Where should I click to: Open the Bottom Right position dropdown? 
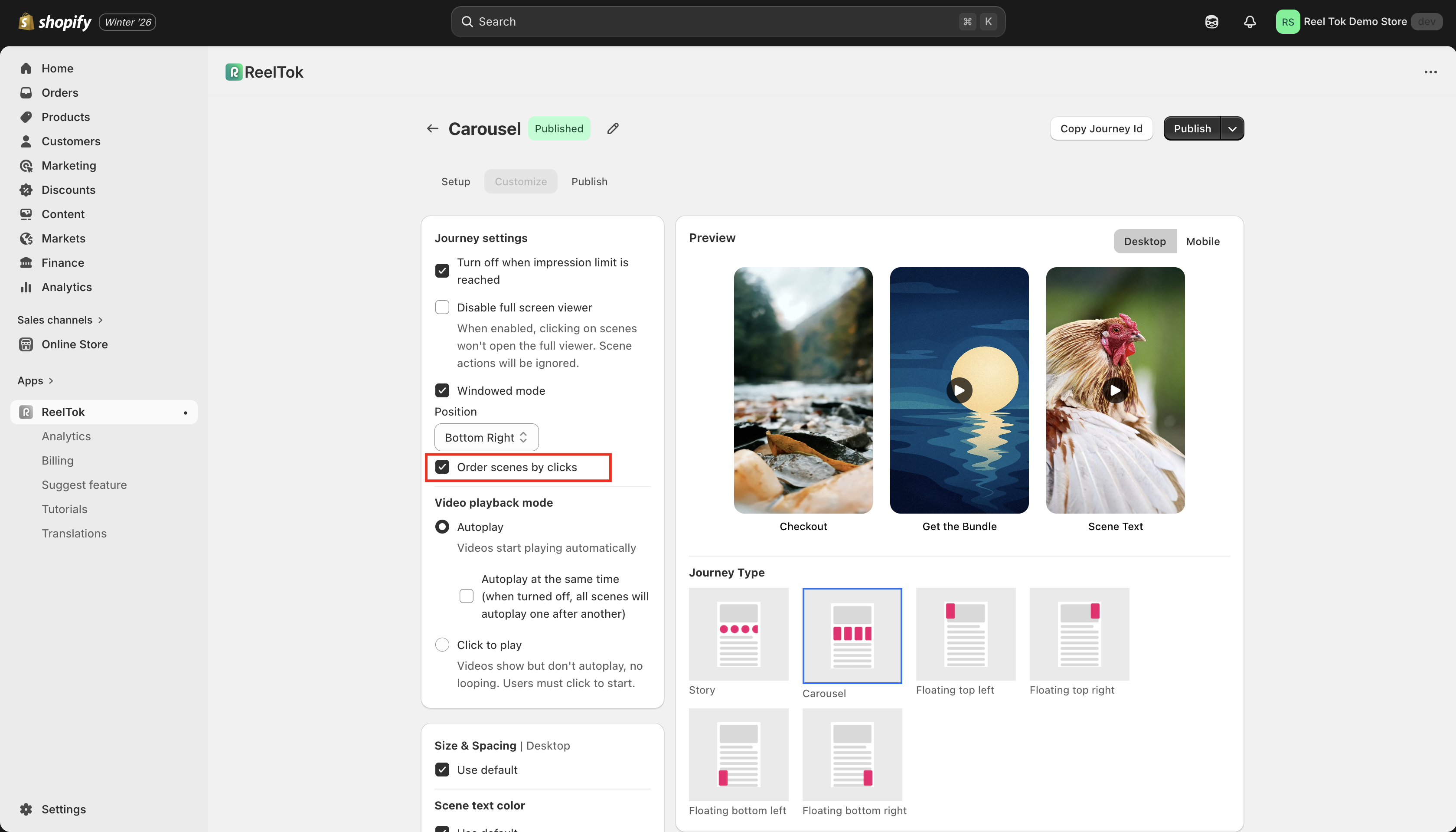tap(486, 437)
